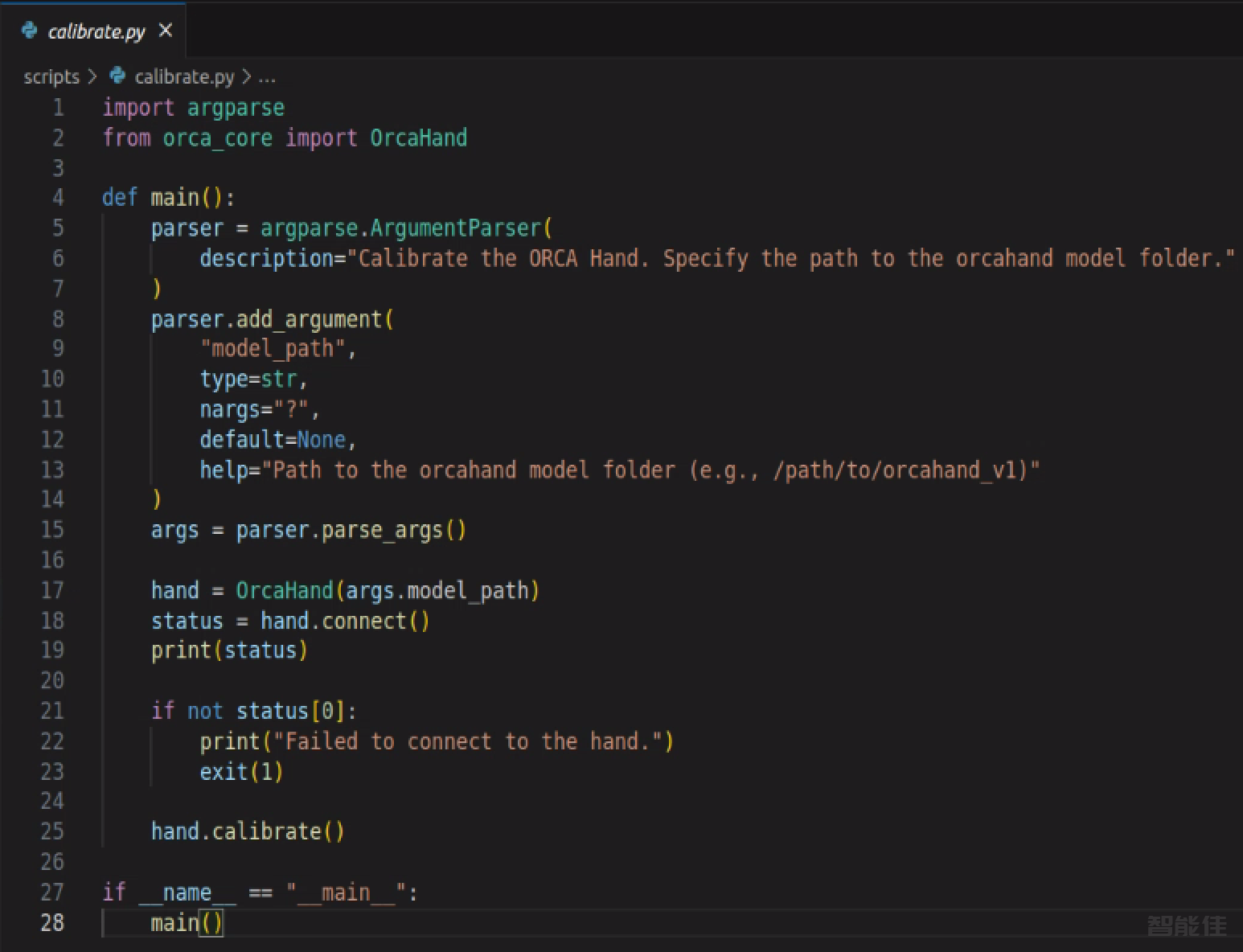Viewport: 1243px width, 952px height.
Task: Expand the breadcrumb ellipsis symbol list
Action: (267, 78)
